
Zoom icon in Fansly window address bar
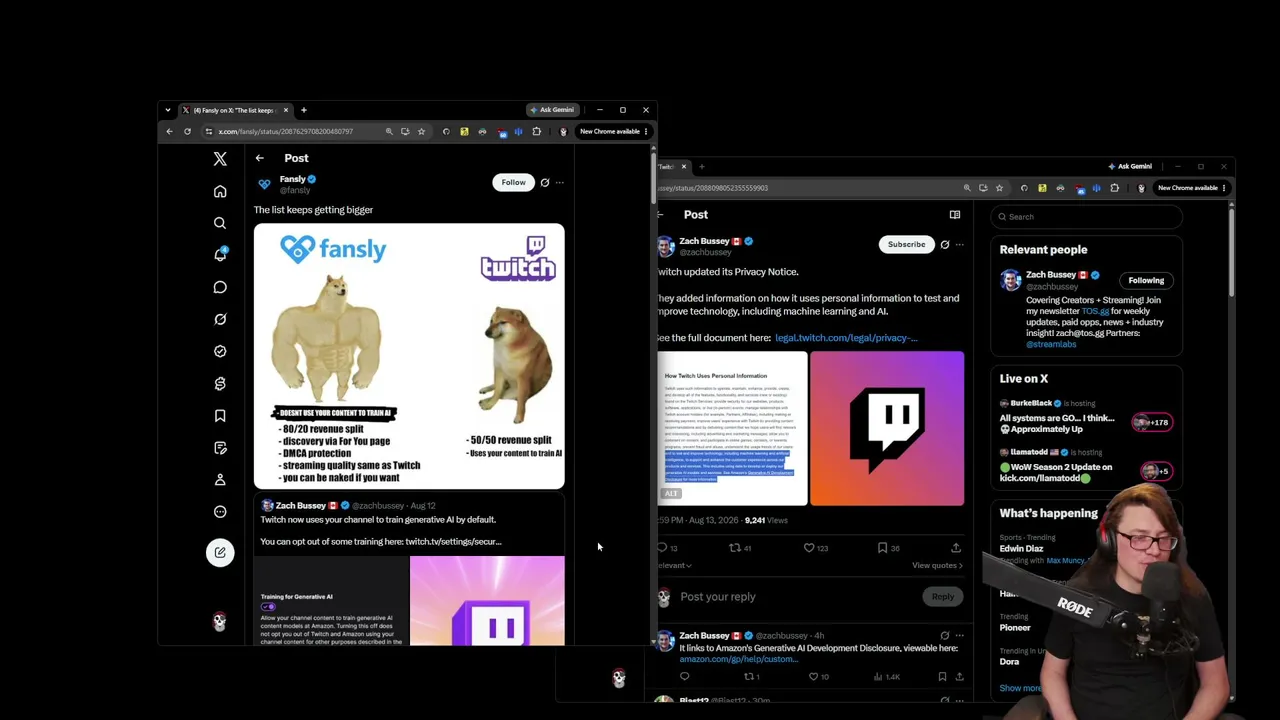click(389, 131)
